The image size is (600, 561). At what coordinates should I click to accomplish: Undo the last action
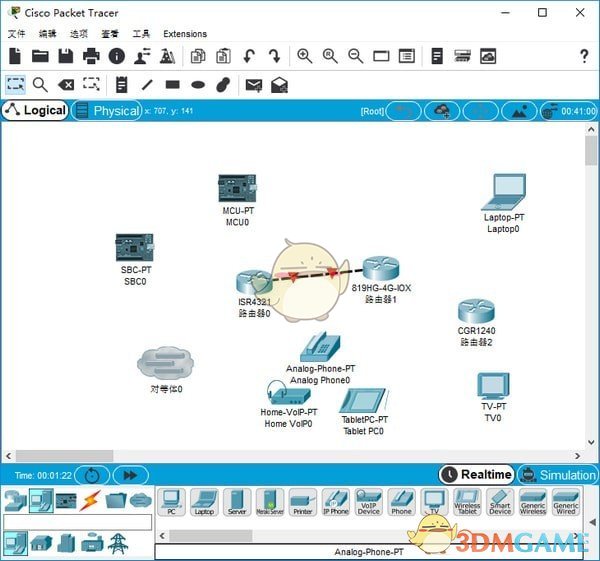tap(249, 56)
